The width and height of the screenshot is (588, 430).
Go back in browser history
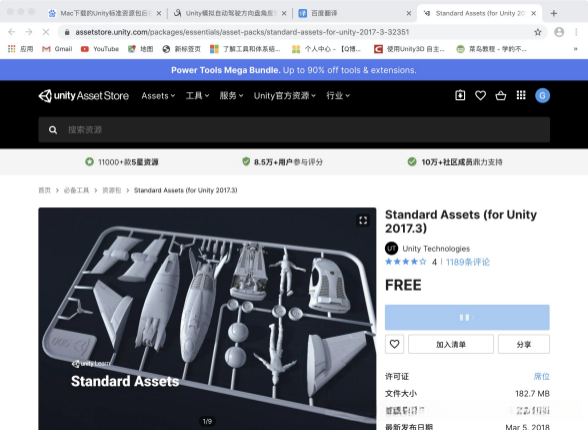(x=12, y=32)
